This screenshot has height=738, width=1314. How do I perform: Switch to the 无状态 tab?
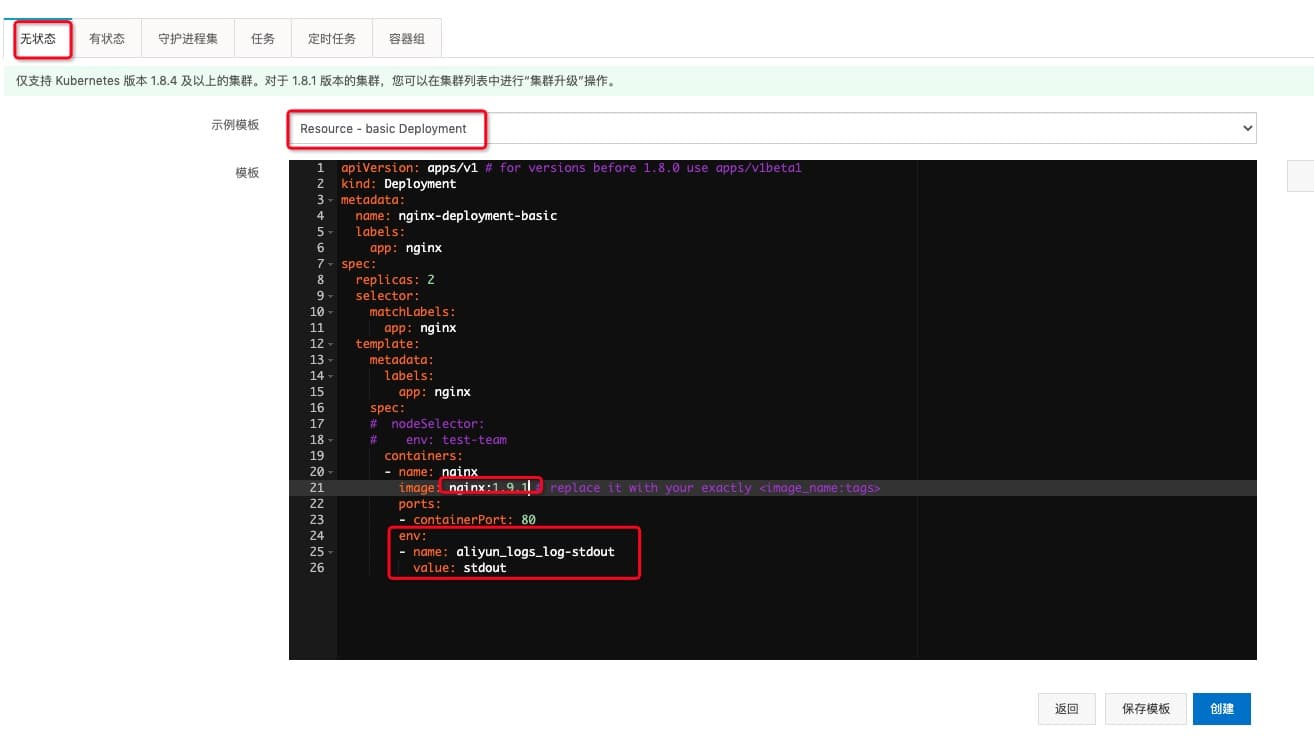coord(38,39)
